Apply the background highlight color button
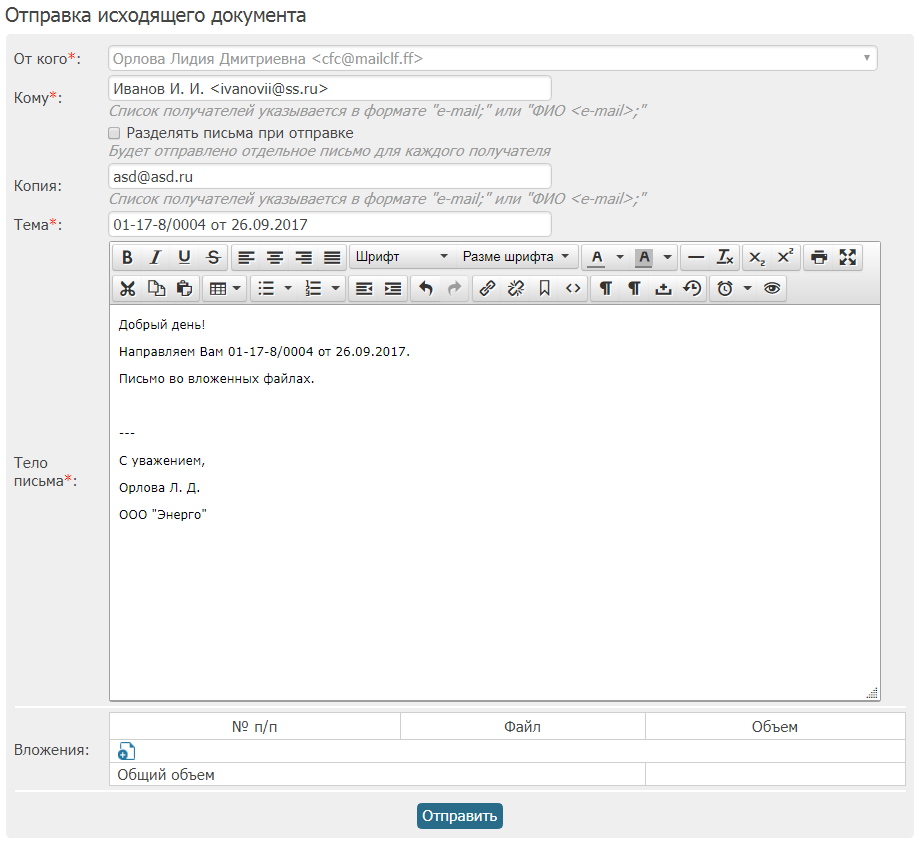Screen dimensions: 920x845 644,257
